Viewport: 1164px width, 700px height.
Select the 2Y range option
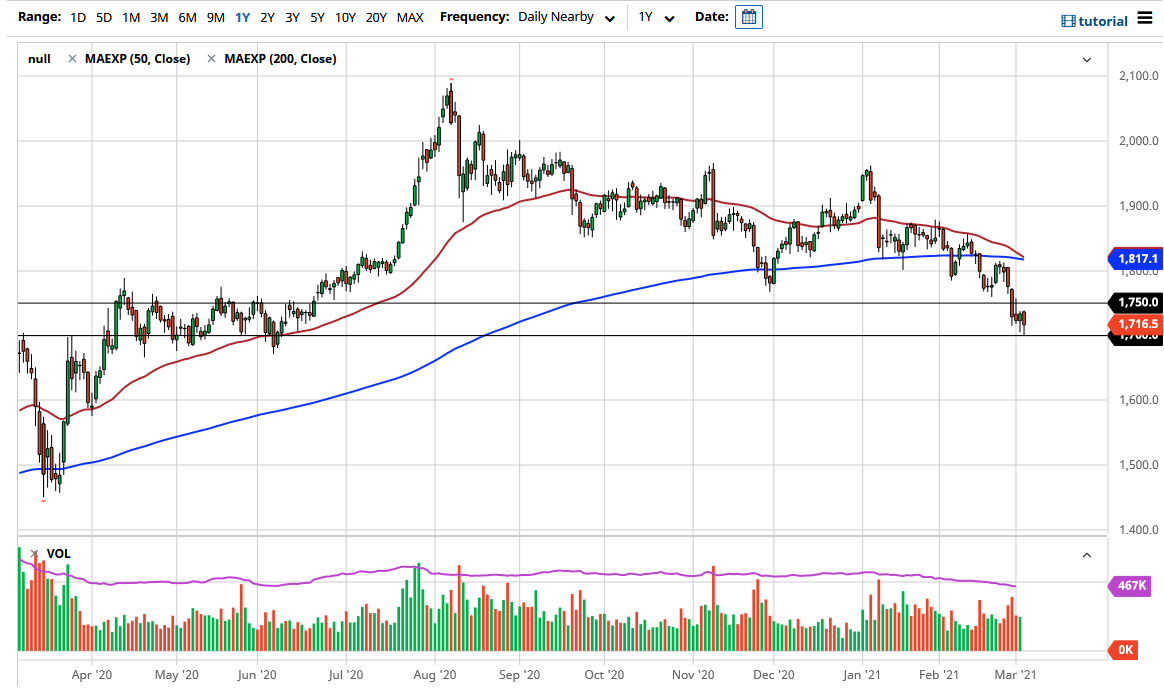267,17
